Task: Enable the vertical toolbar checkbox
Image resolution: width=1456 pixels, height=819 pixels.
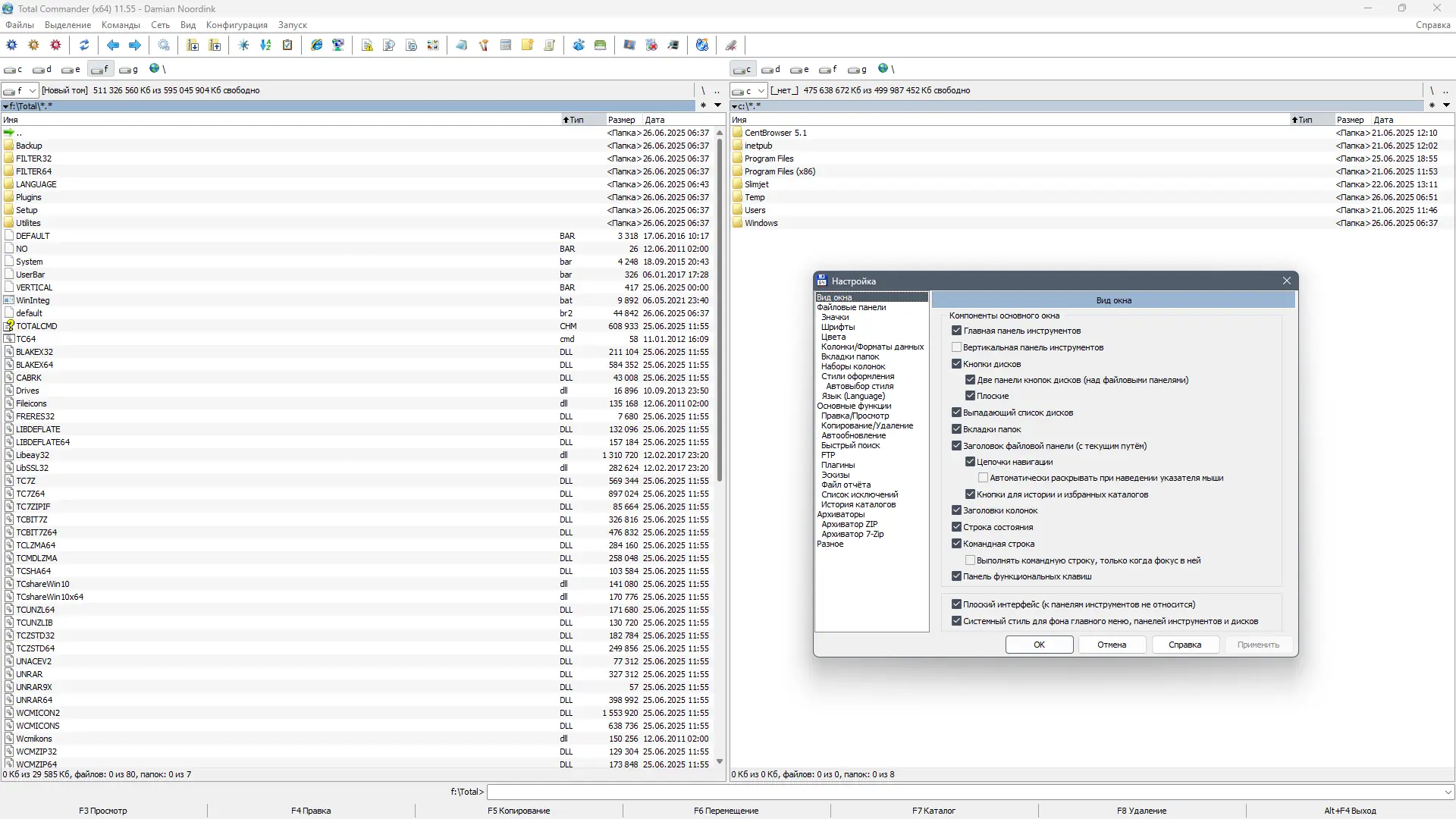Action: tap(957, 347)
